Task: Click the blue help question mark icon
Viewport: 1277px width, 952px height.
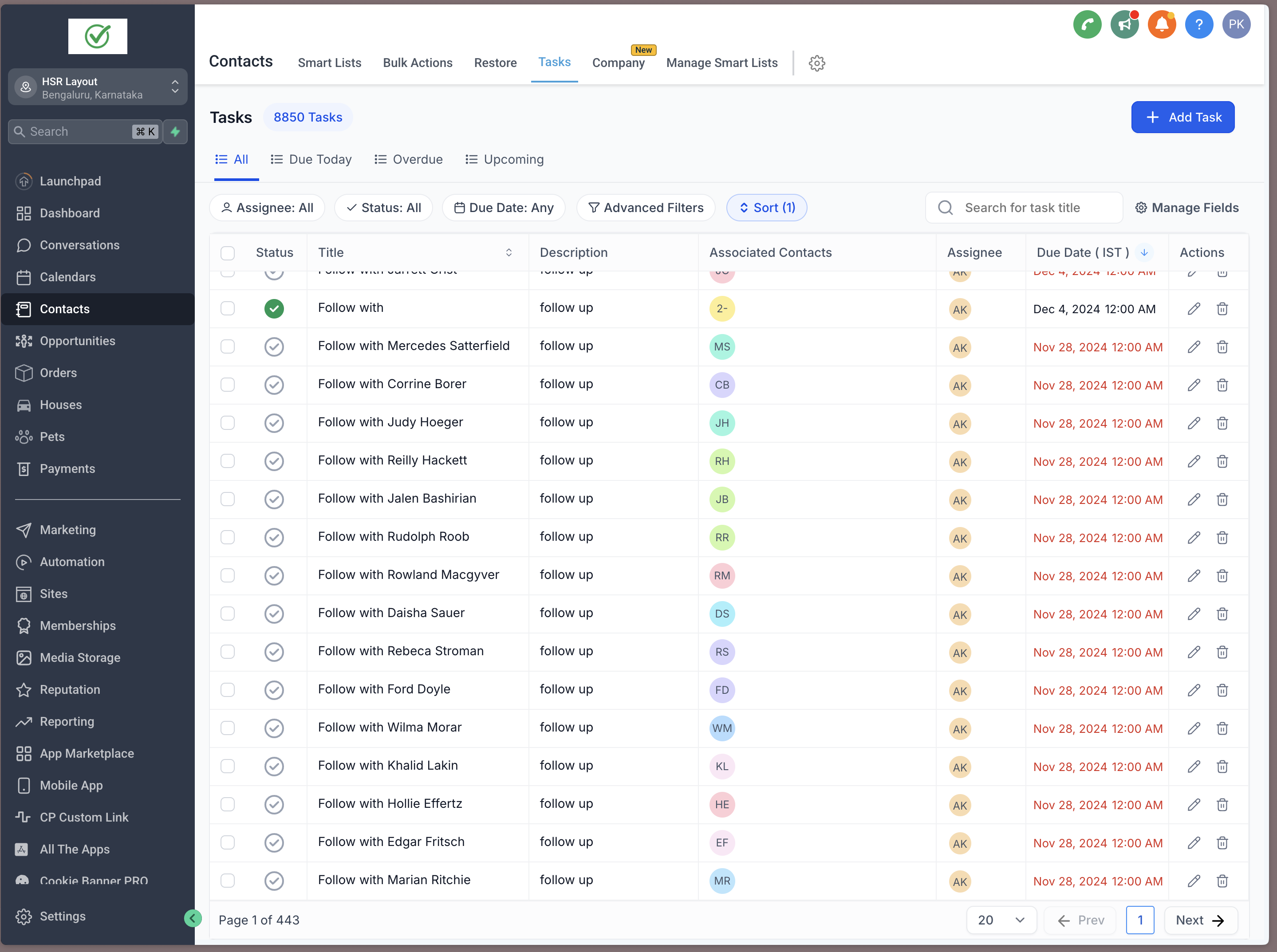Action: pos(1198,25)
